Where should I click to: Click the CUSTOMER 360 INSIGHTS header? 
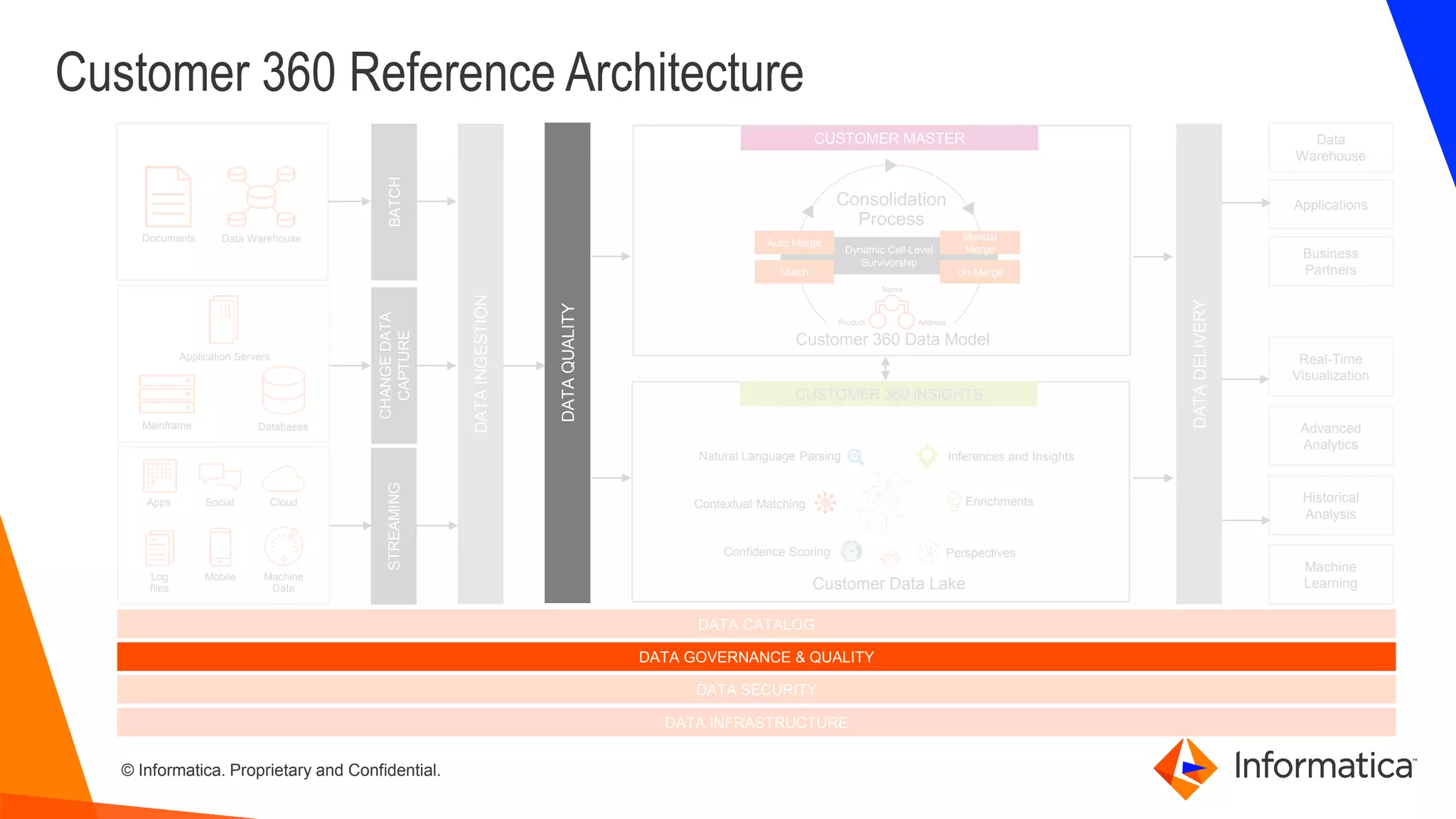(888, 394)
